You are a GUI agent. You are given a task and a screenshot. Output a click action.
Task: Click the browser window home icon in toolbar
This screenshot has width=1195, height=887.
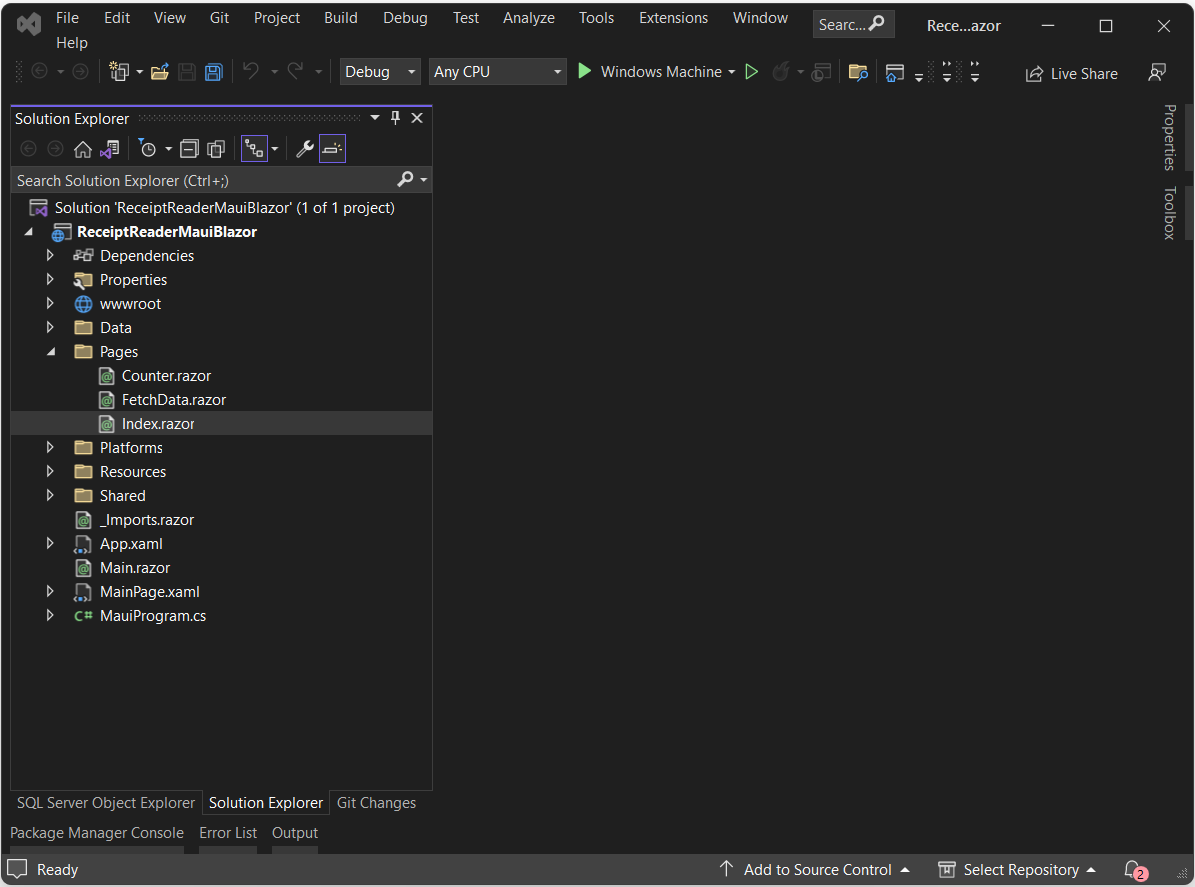pyautogui.click(x=895, y=72)
